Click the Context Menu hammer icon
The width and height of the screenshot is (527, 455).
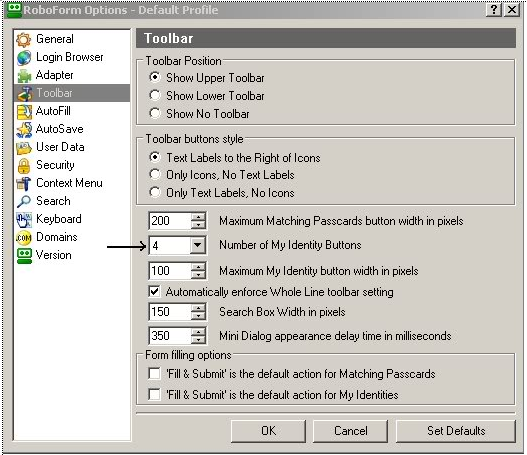point(24,184)
